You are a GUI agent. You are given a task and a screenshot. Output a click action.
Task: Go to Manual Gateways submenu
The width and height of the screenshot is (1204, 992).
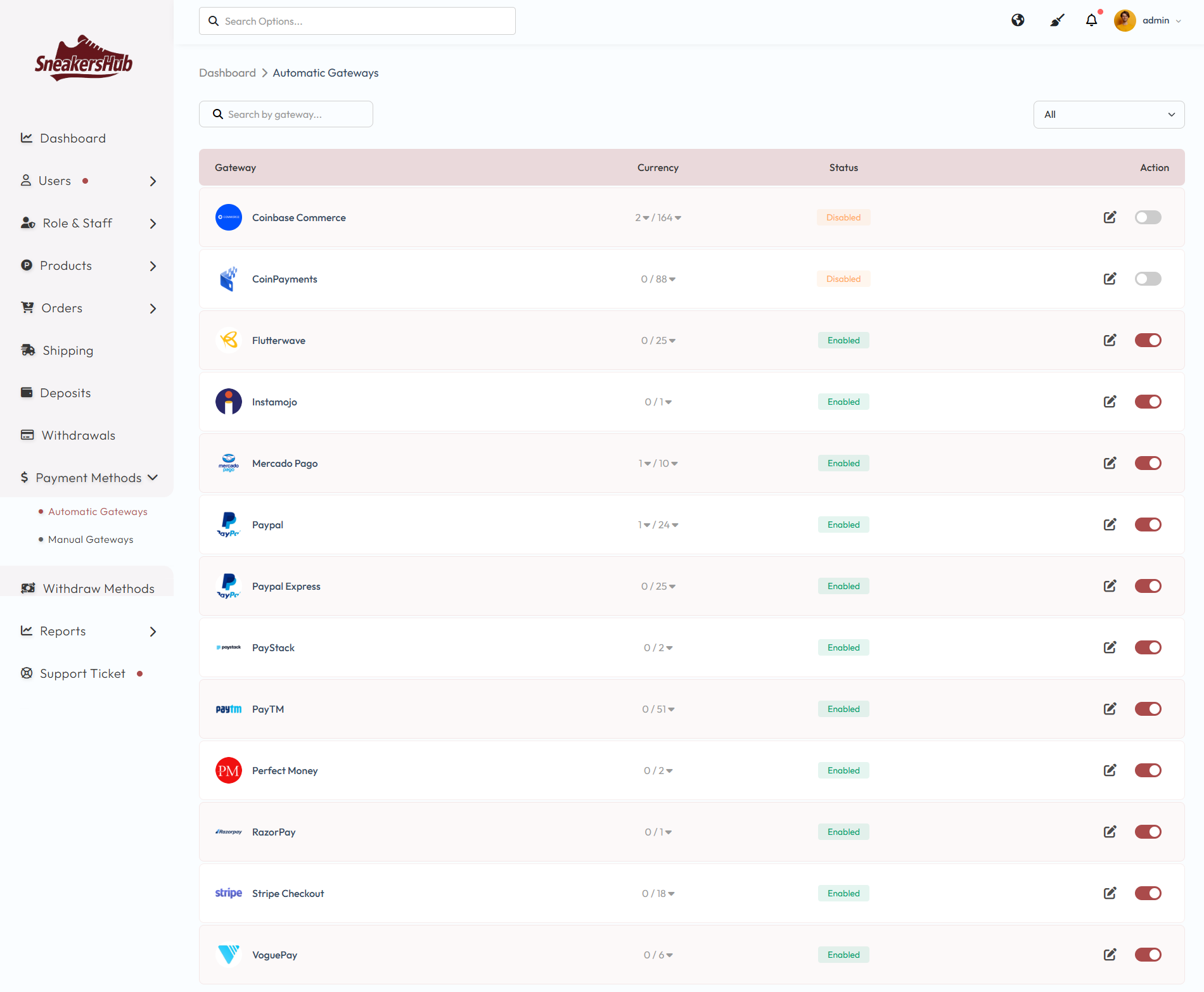point(91,540)
